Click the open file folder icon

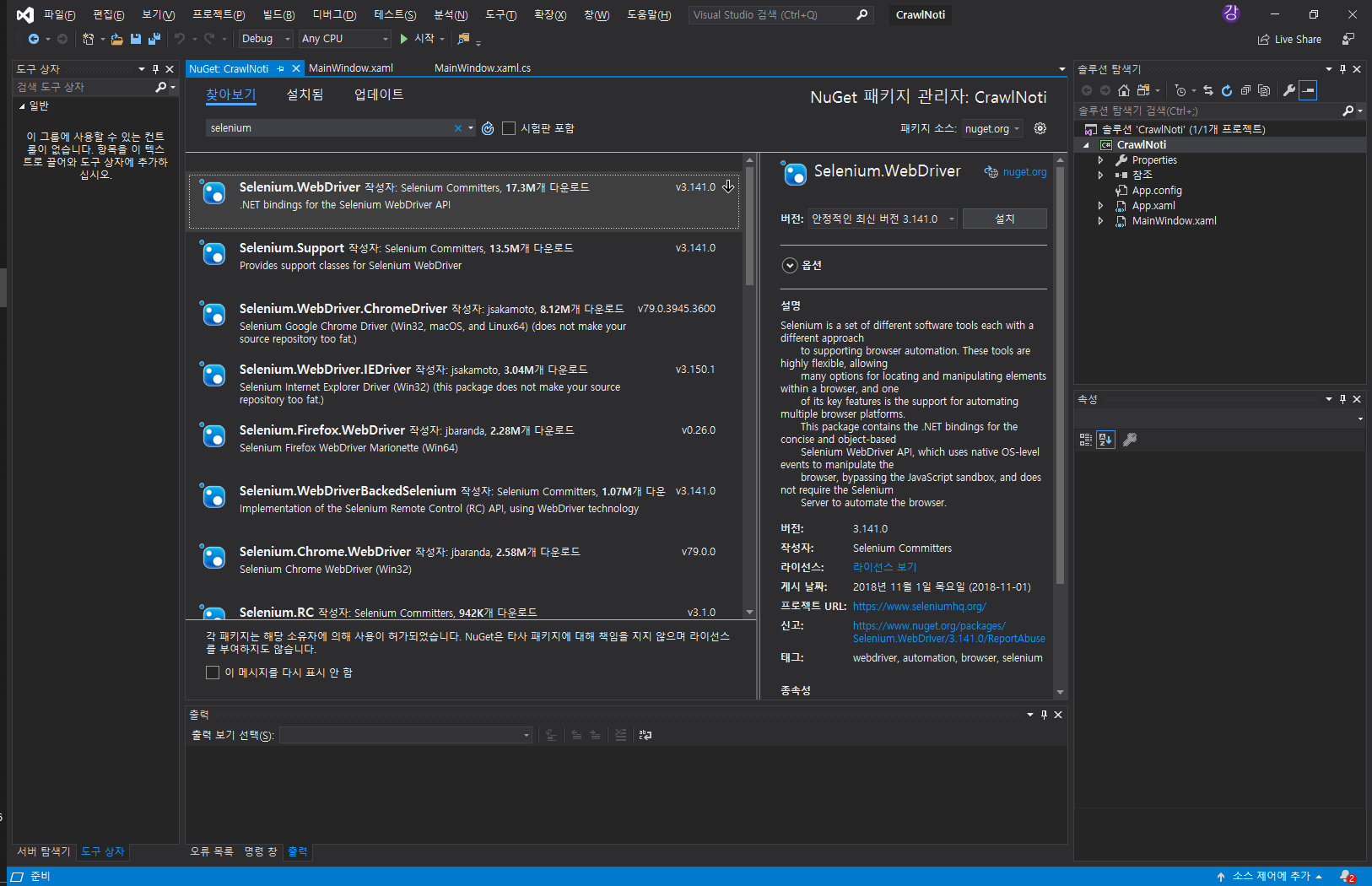click(x=117, y=39)
